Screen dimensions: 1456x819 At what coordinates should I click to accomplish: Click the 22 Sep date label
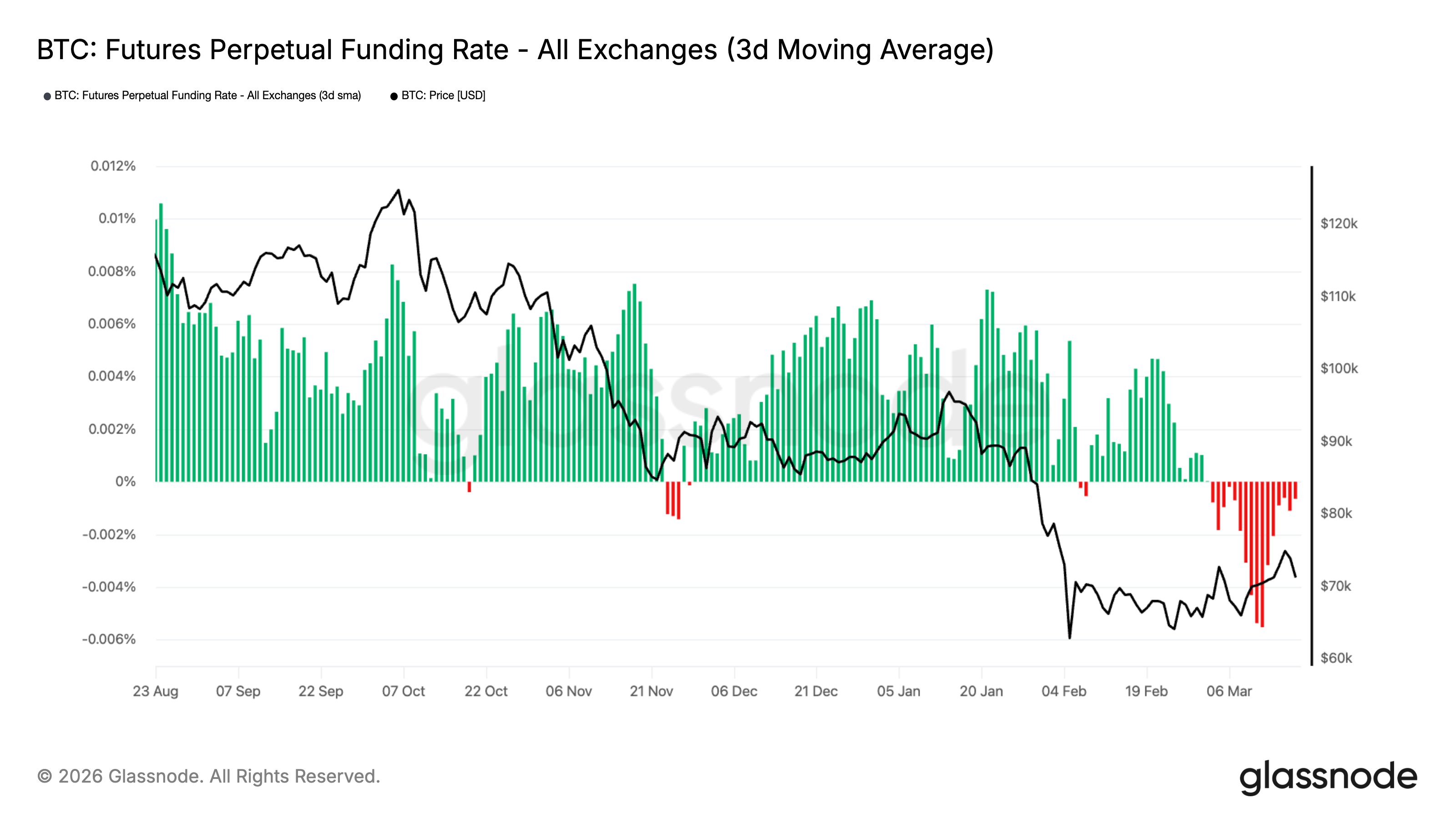coord(321,691)
